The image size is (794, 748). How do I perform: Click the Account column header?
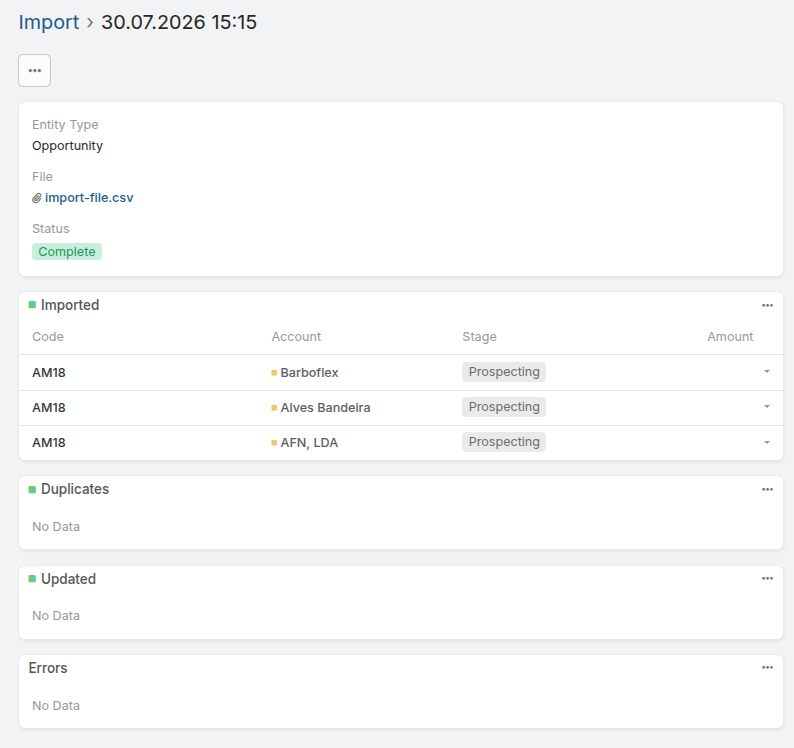click(x=296, y=337)
